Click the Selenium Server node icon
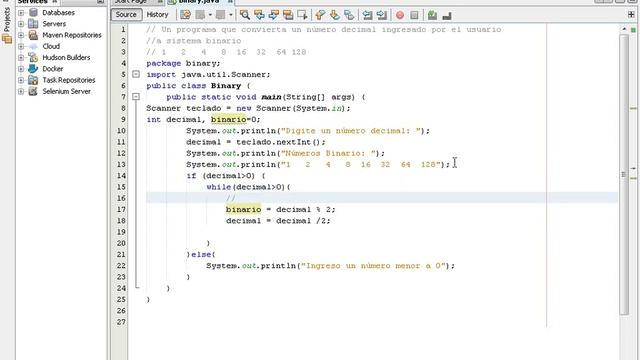This screenshot has height=360, width=640. coord(33,91)
